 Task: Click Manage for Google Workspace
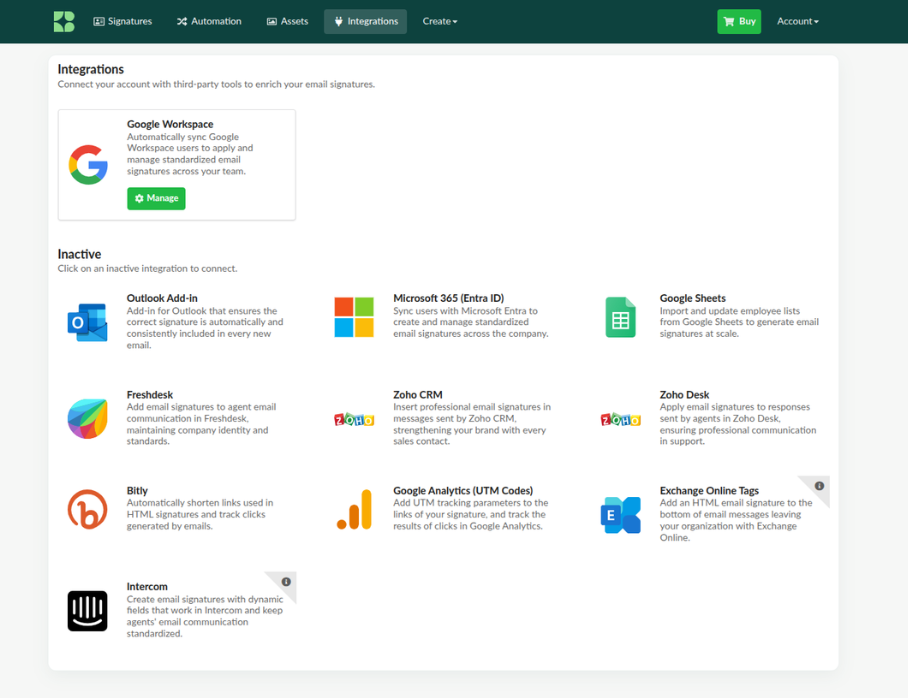coord(156,198)
